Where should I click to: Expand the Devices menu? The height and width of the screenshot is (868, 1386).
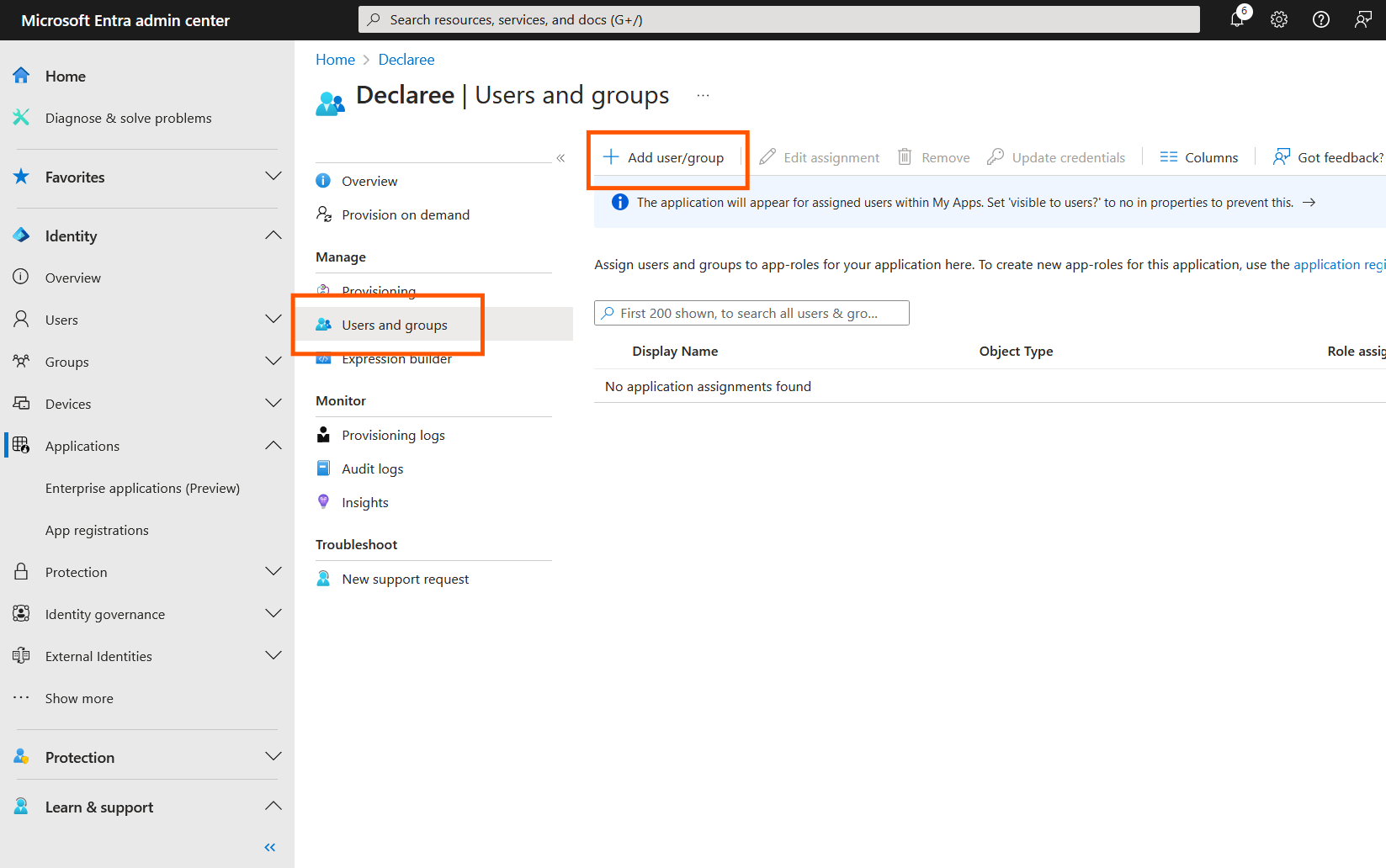[x=273, y=404]
